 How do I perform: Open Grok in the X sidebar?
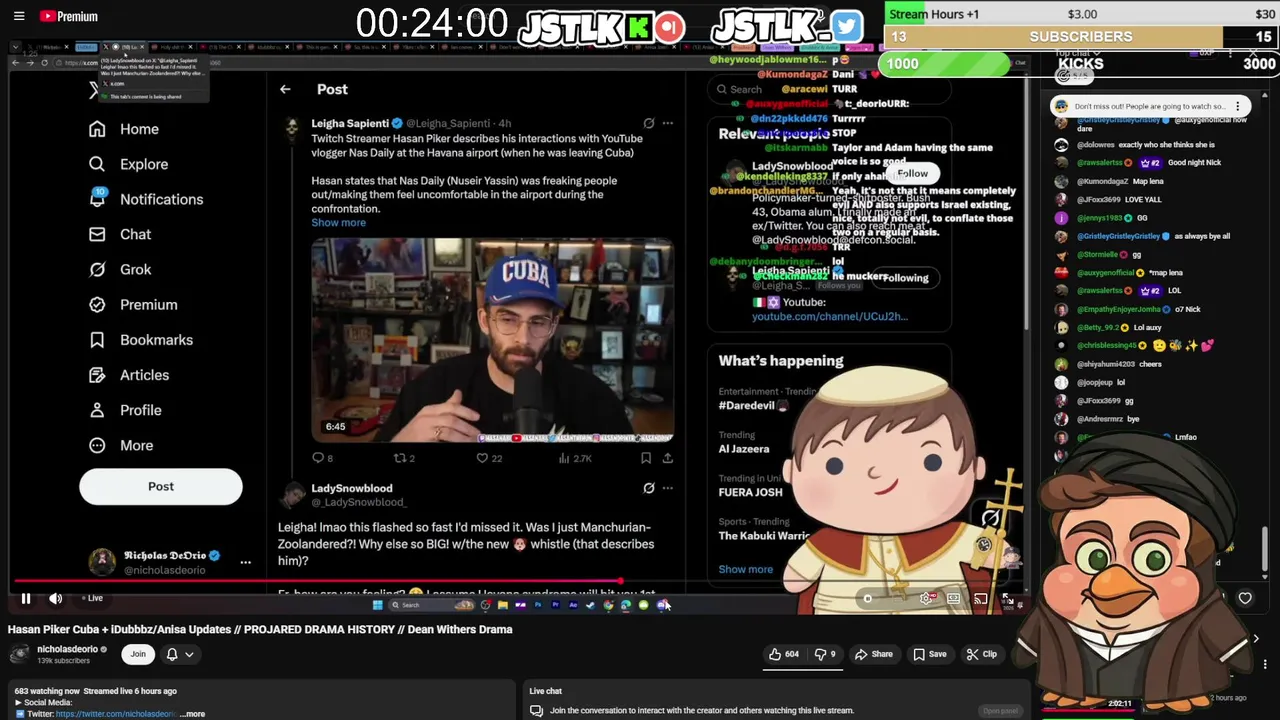tap(121, 270)
